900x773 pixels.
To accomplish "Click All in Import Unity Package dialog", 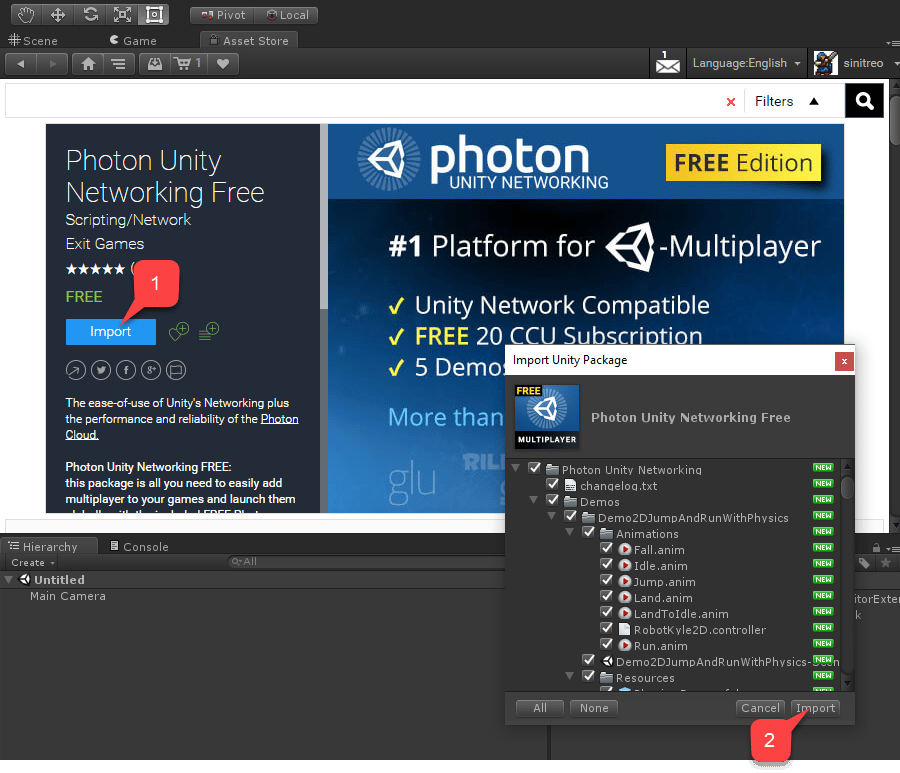I will pyautogui.click(x=540, y=708).
